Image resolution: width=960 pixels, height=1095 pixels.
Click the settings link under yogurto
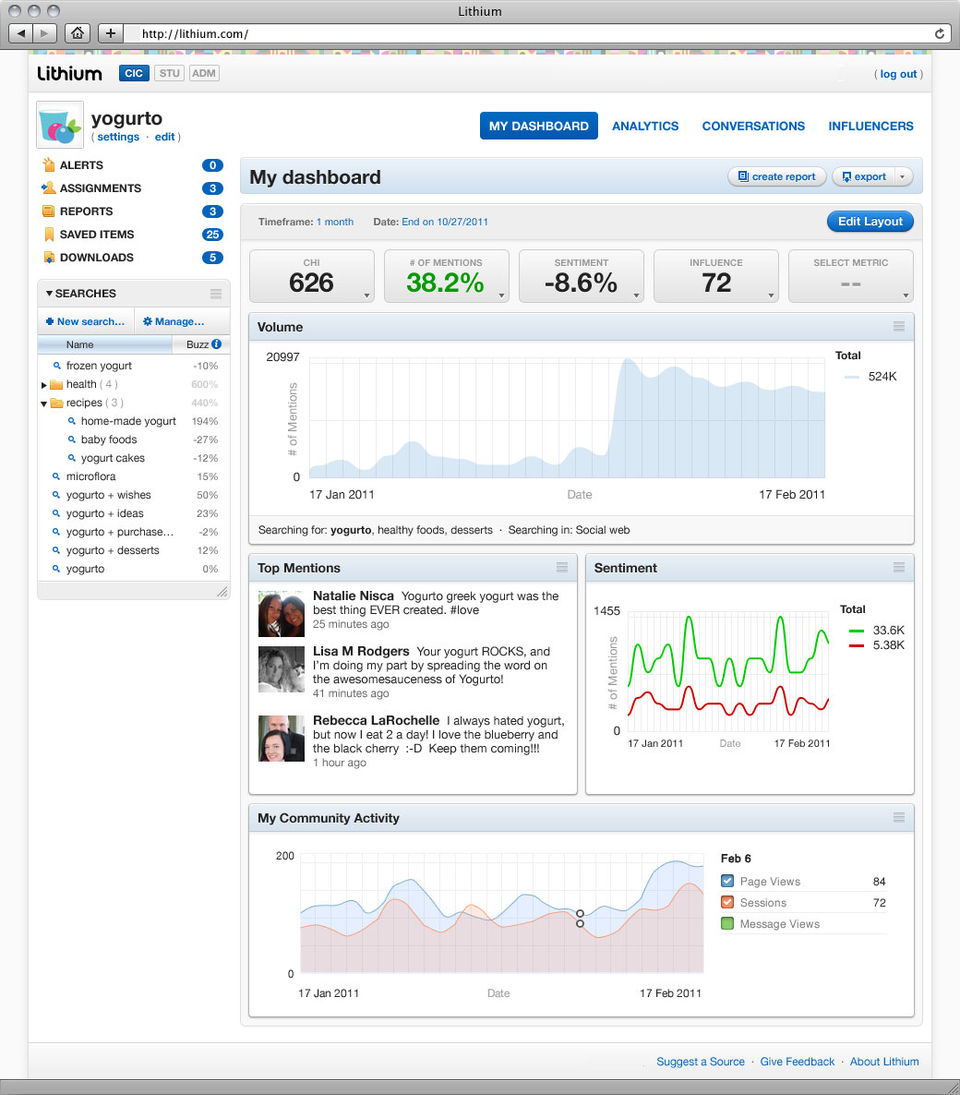pyautogui.click(x=118, y=137)
